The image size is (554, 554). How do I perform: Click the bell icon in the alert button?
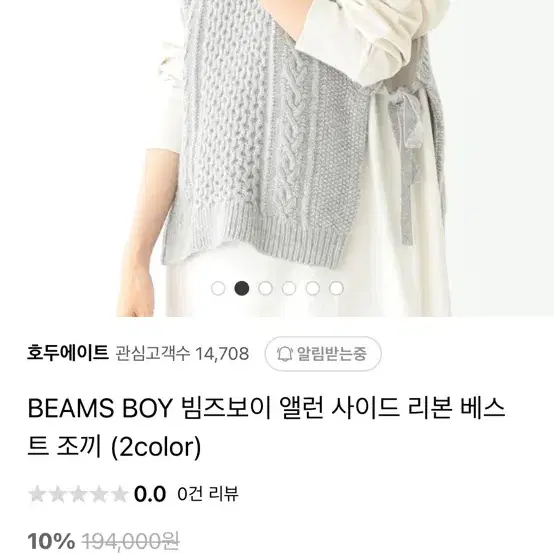pyautogui.click(x=284, y=354)
